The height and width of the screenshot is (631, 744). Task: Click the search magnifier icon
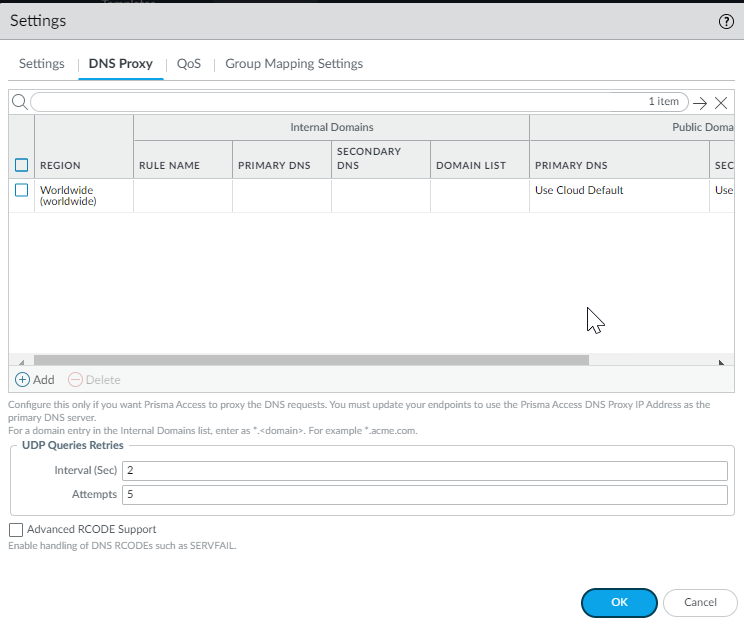tap(19, 102)
